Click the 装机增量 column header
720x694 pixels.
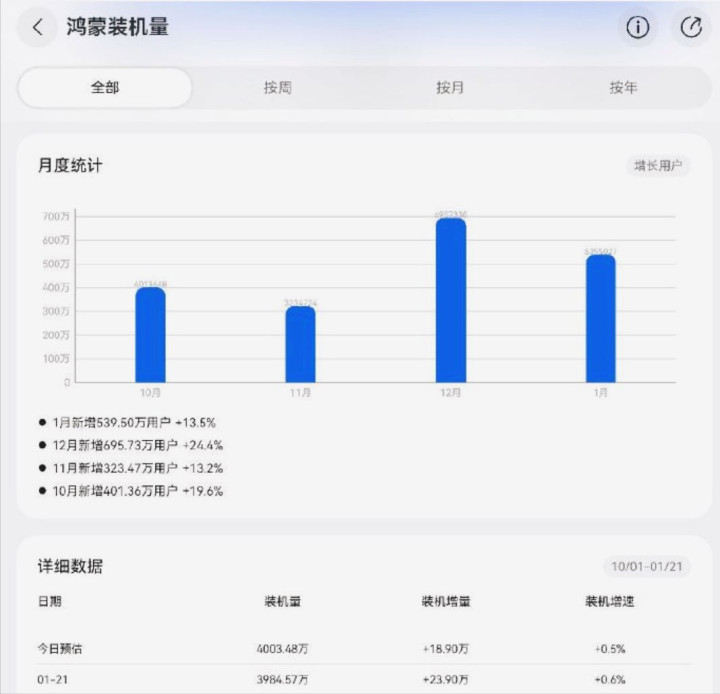click(446, 601)
